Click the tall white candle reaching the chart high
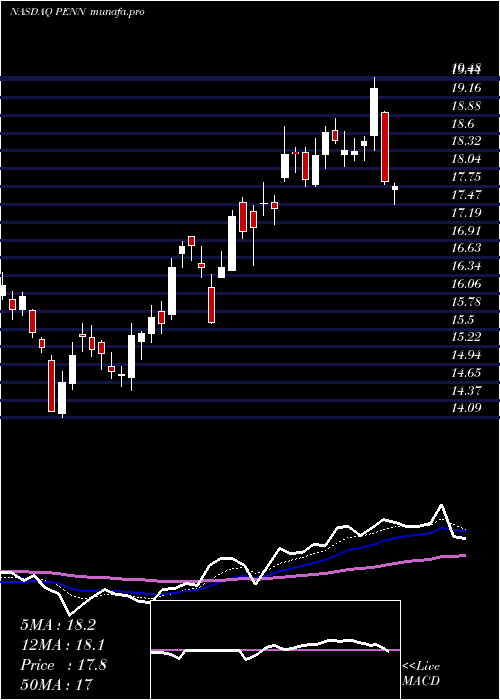 pos(374,112)
